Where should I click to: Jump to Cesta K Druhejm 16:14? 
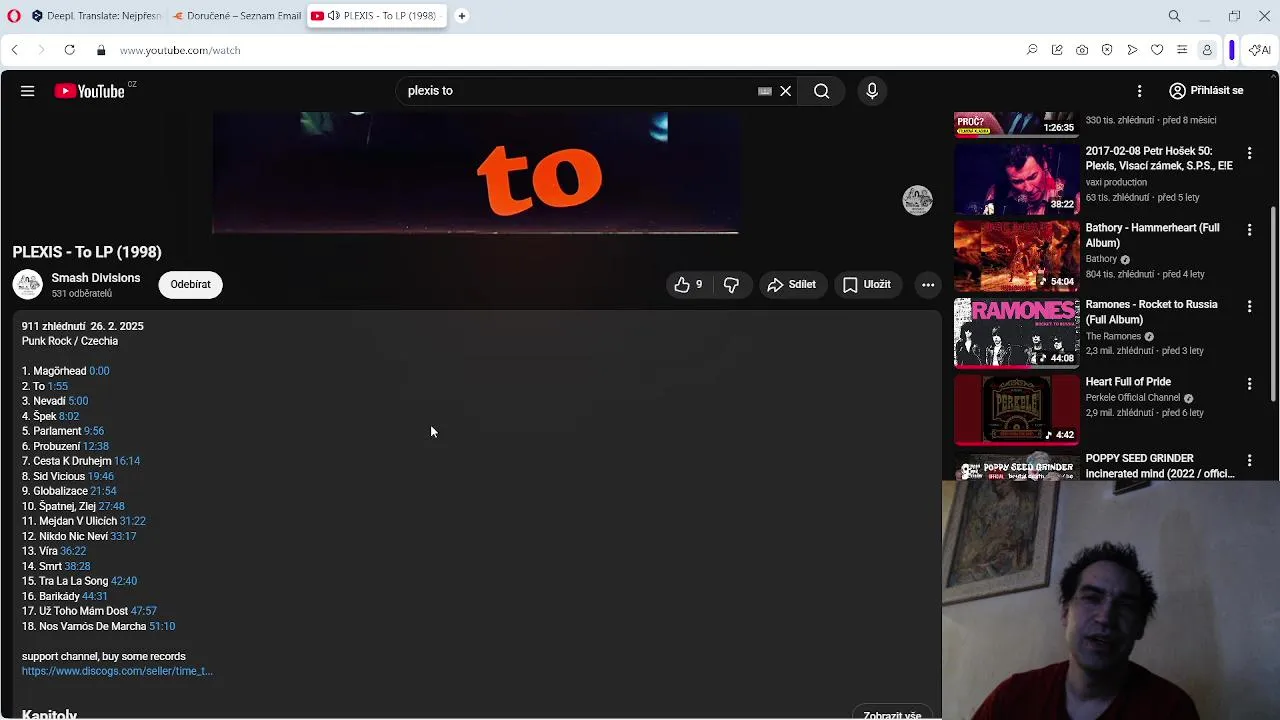(127, 461)
